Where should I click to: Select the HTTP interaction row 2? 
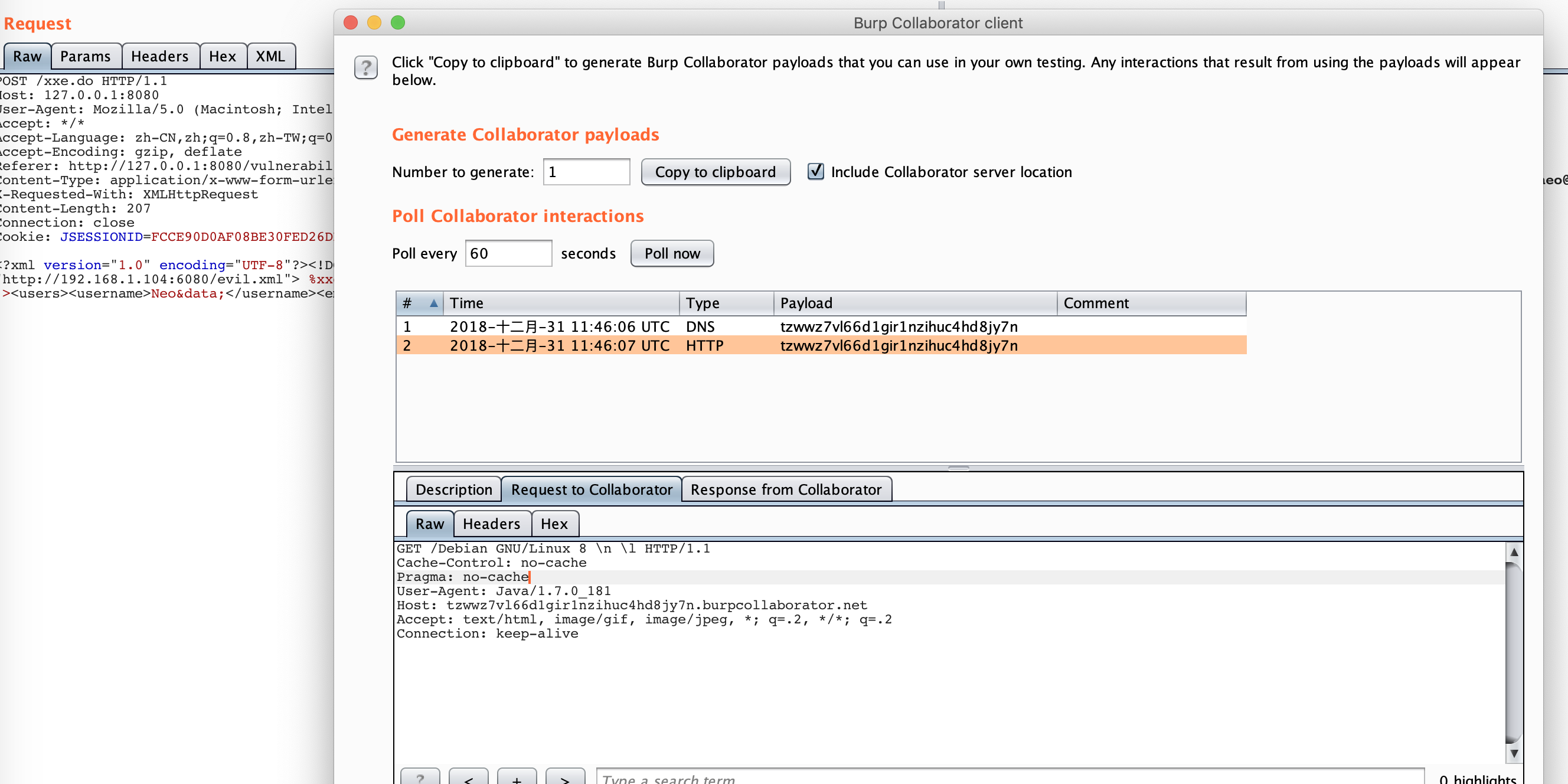click(x=821, y=345)
